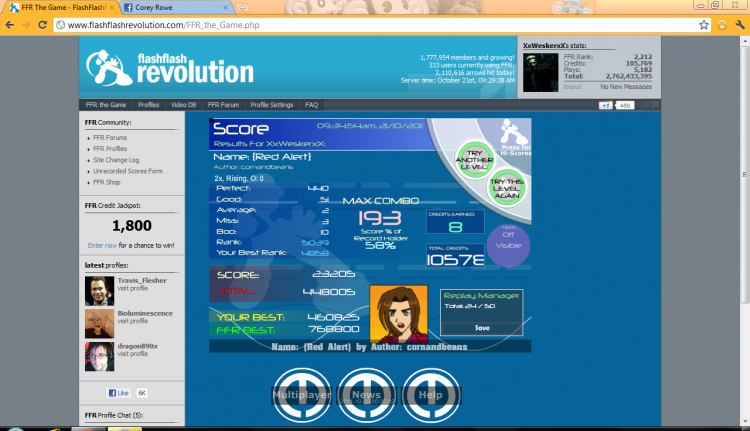Bookmark page with the star icon

[x=704, y=25]
